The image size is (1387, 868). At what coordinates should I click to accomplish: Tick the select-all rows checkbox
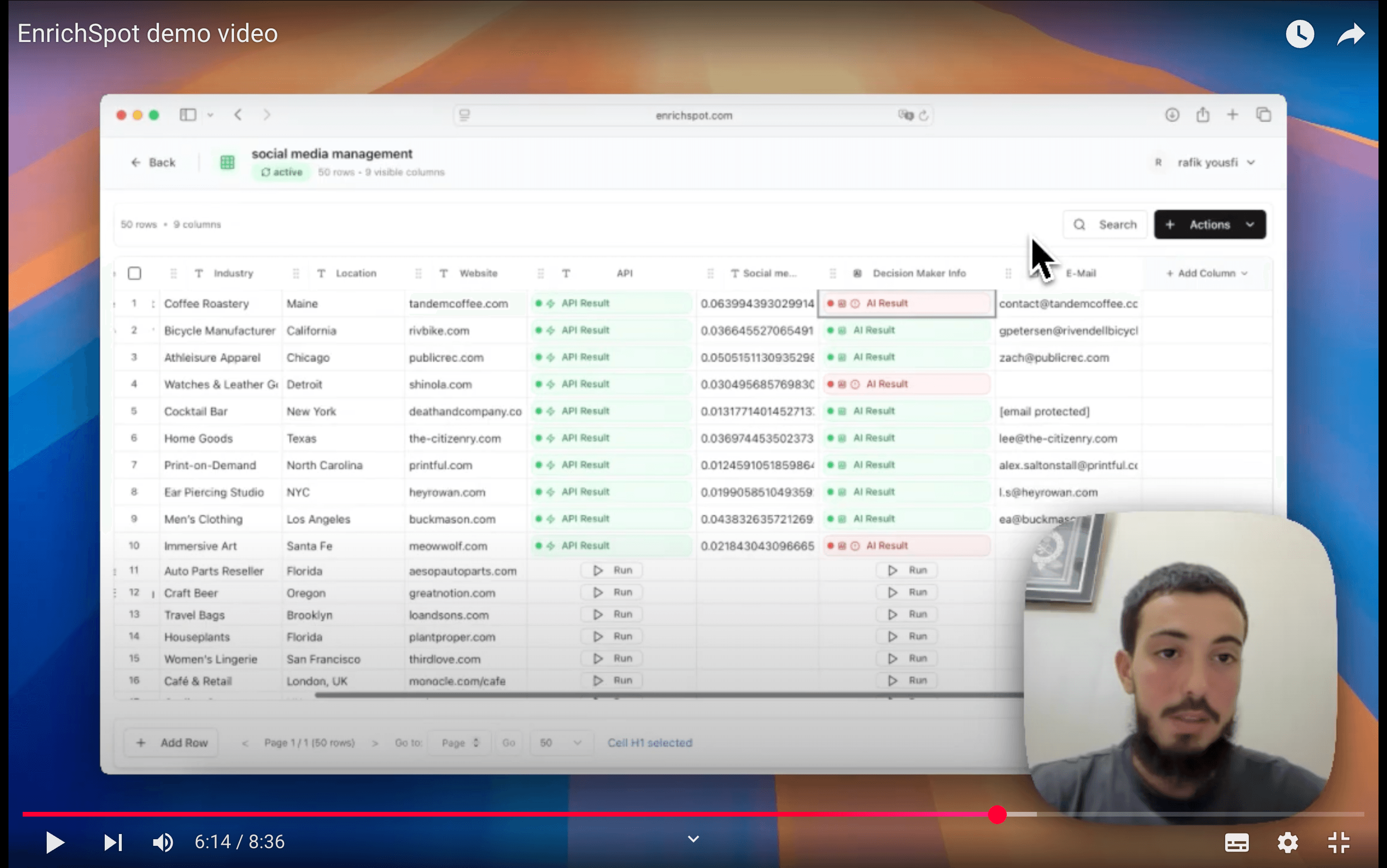tap(134, 273)
